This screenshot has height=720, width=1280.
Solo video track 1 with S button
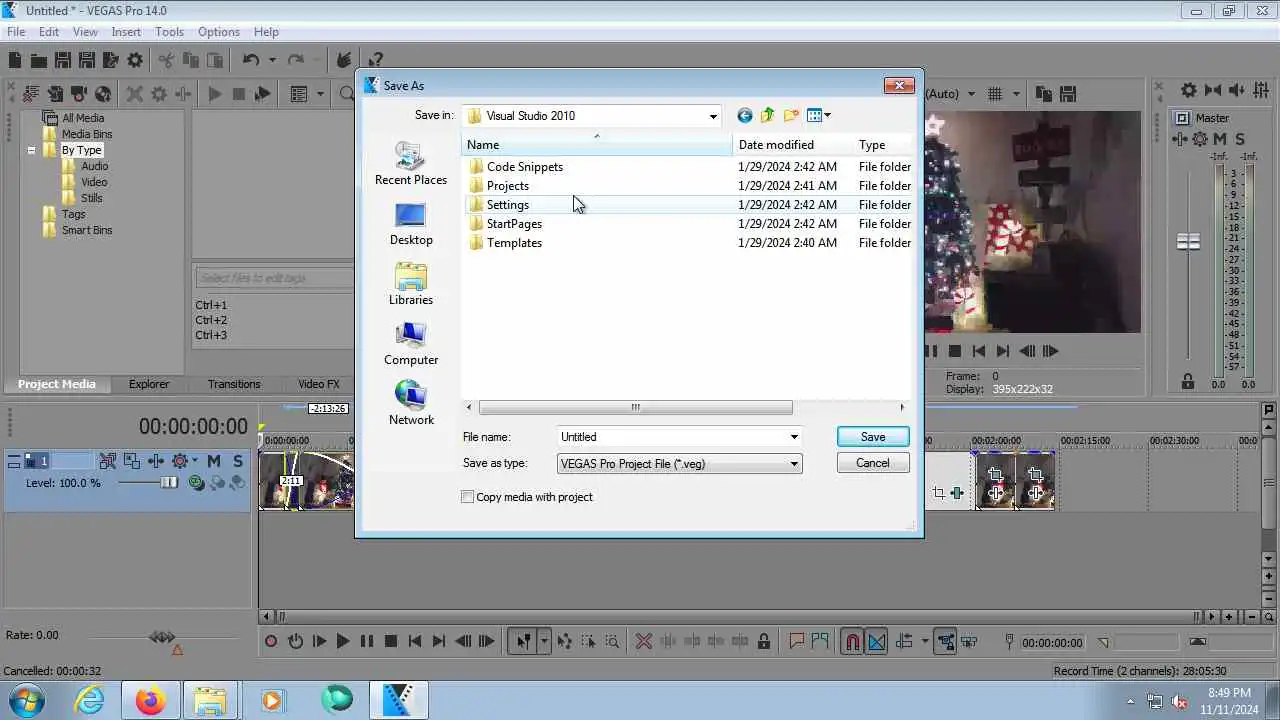pos(238,461)
